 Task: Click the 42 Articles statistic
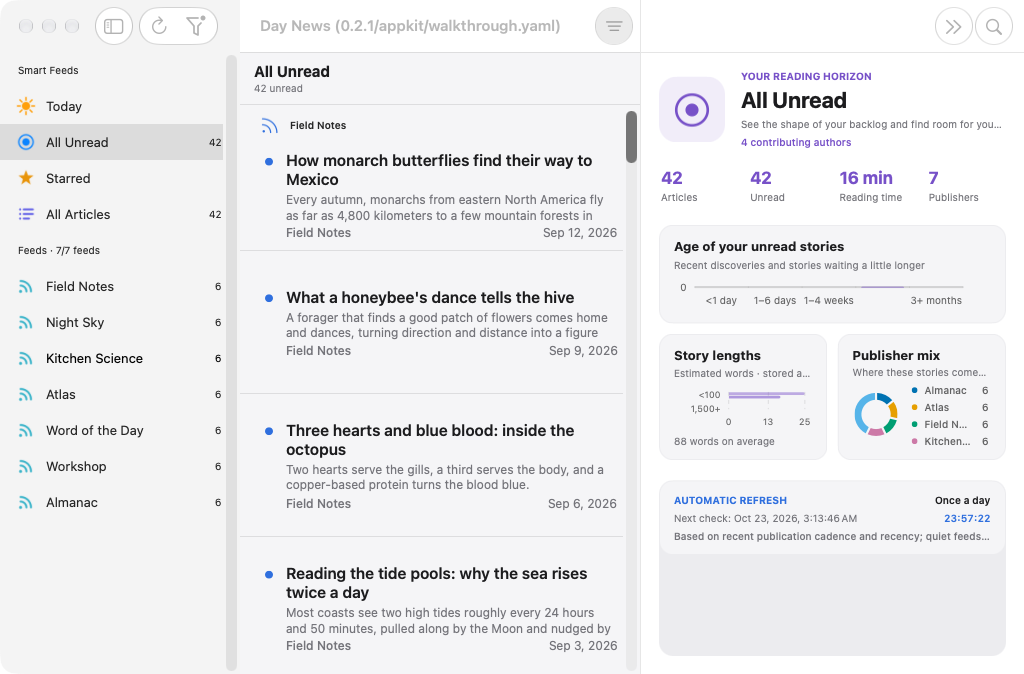coord(679,186)
